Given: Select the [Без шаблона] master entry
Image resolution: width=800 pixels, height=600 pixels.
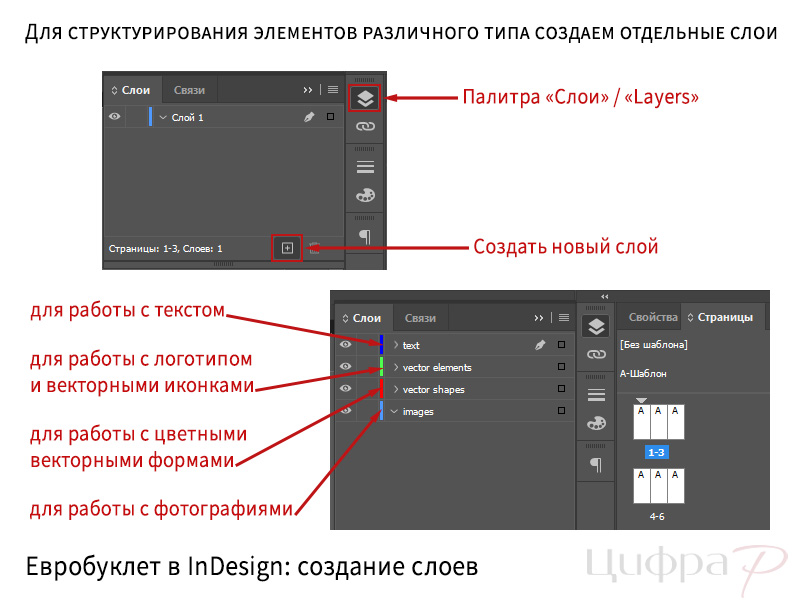Looking at the screenshot, I should 654,344.
